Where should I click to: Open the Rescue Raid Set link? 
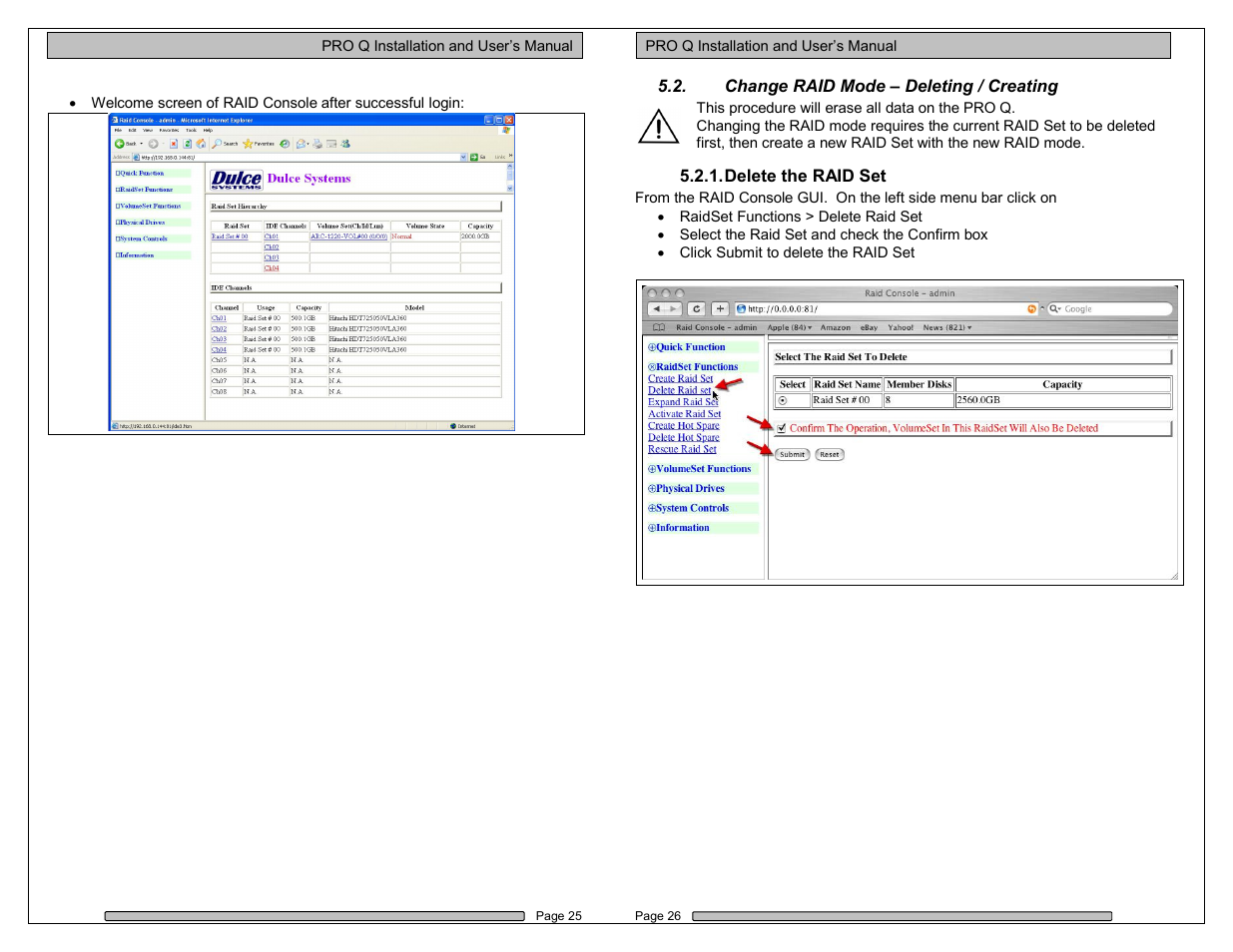click(x=682, y=450)
